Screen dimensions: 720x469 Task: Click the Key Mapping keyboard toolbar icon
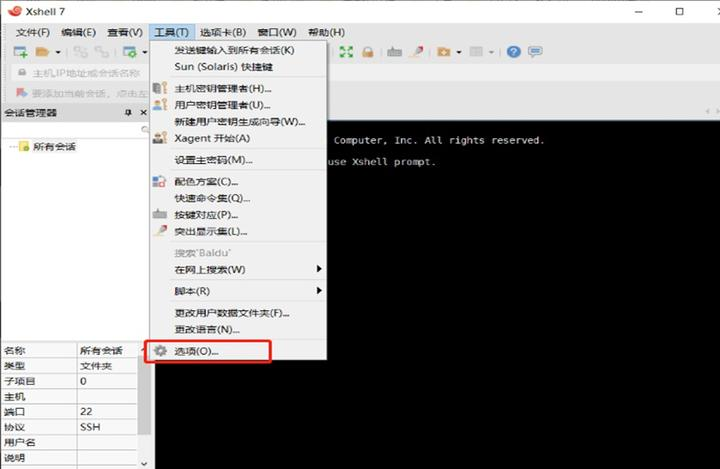click(x=394, y=52)
